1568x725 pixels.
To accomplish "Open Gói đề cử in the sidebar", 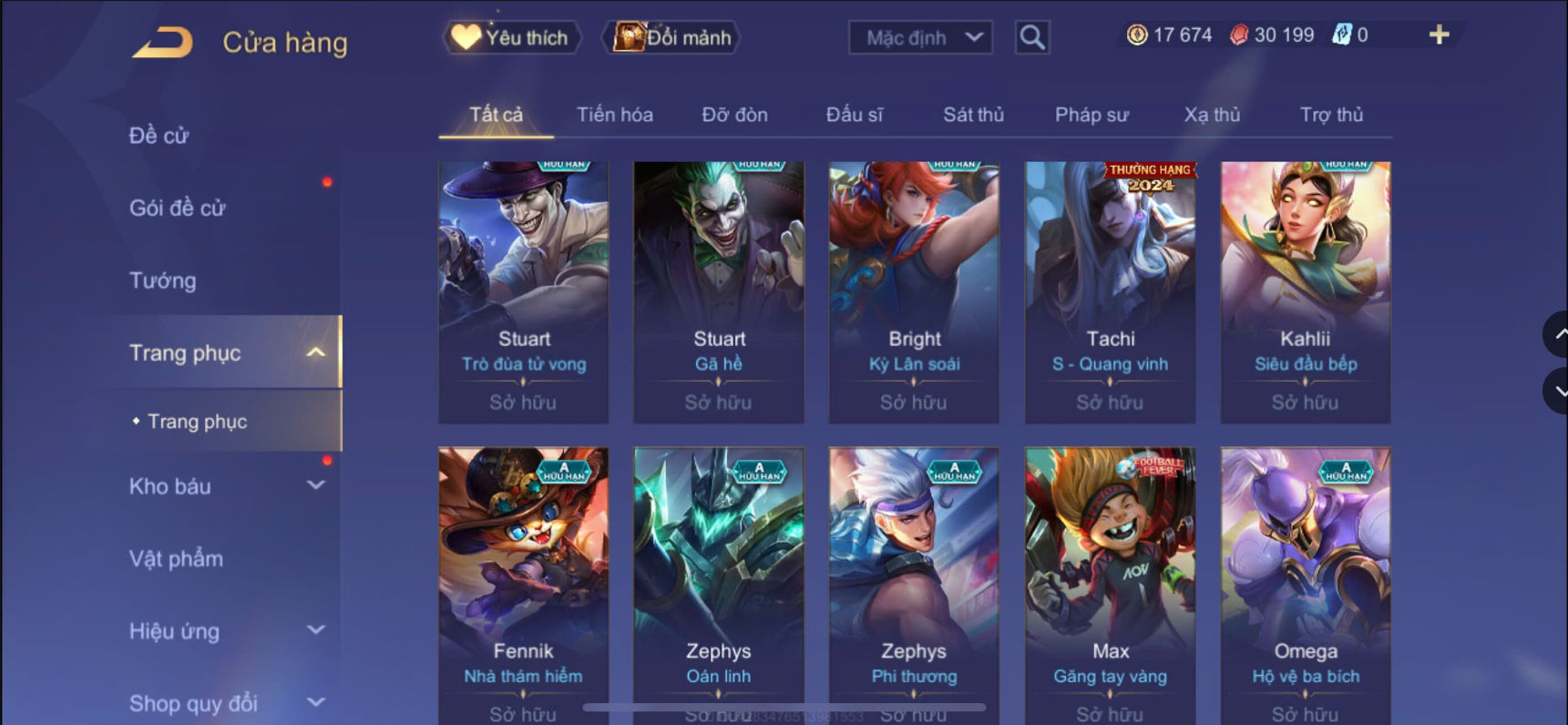I will click(x=177, y=208).
